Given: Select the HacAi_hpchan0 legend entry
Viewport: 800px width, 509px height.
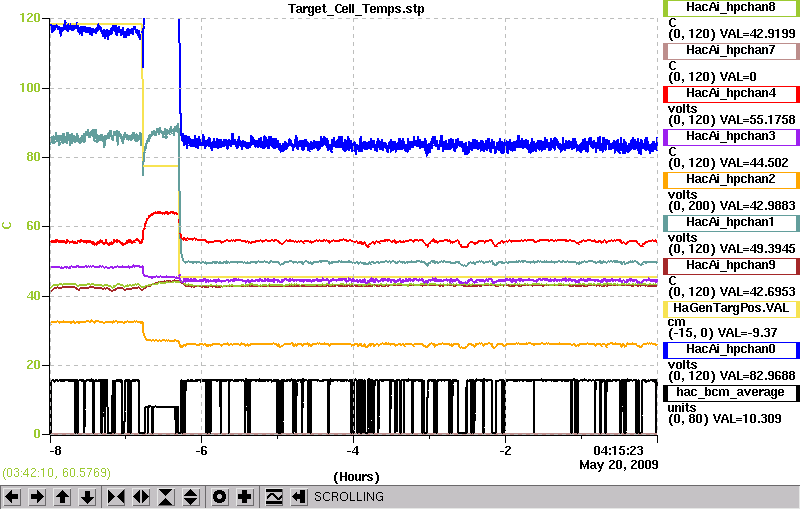Looking at the screenshot, I should tap(731, 350).
